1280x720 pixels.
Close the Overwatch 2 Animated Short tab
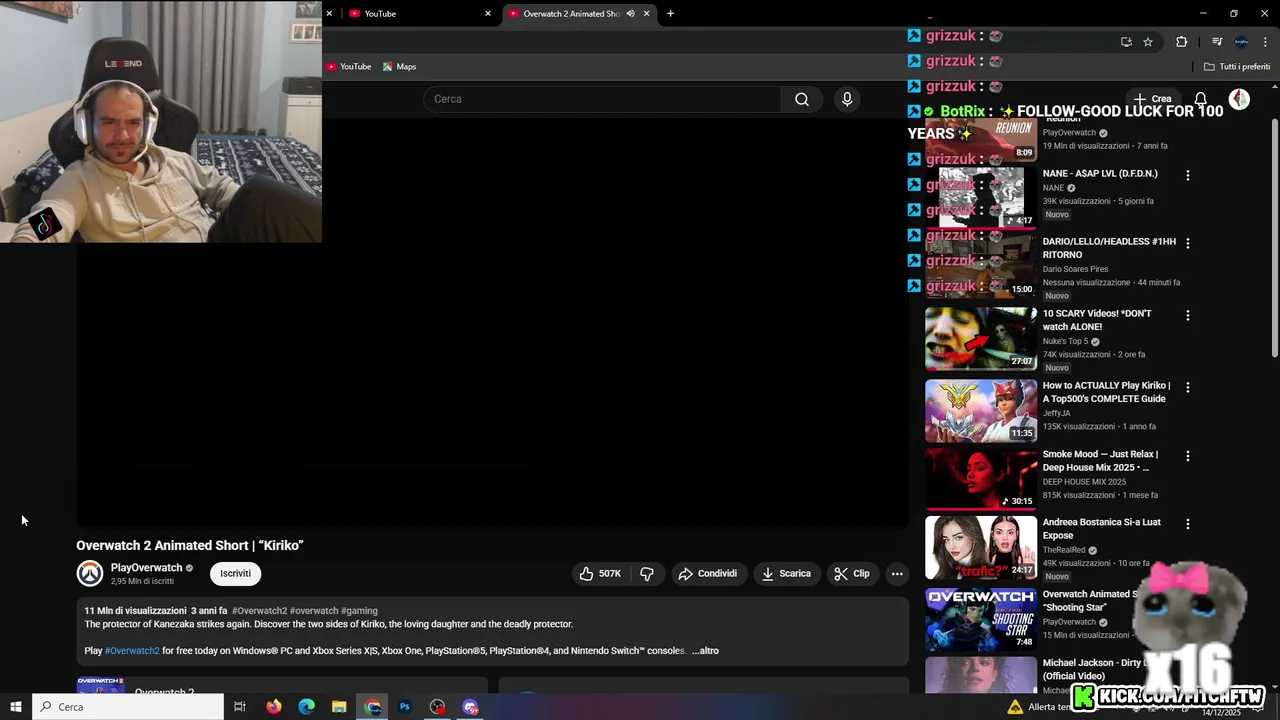click(646, 13)
